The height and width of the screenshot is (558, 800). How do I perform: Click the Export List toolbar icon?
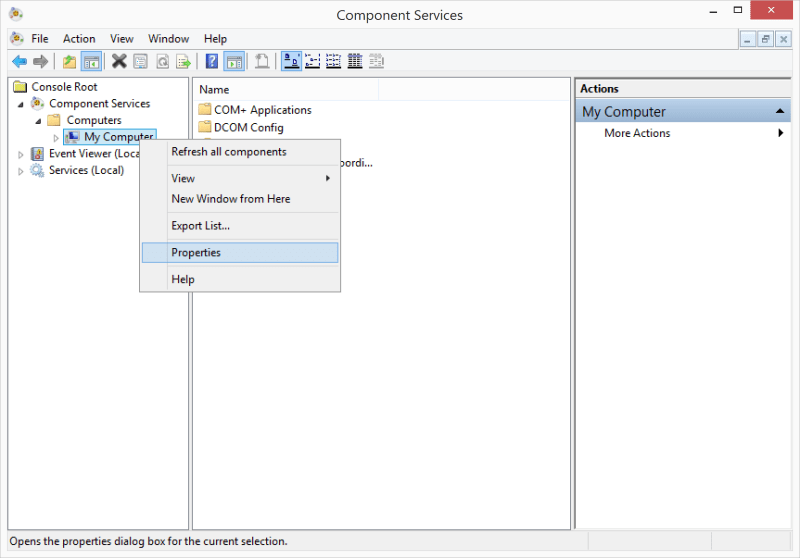[x=184, y=62]
